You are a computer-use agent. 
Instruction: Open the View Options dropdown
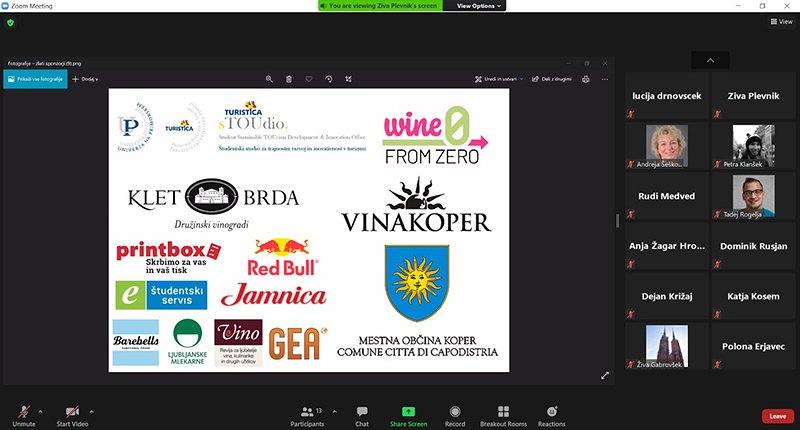point(479,6)
